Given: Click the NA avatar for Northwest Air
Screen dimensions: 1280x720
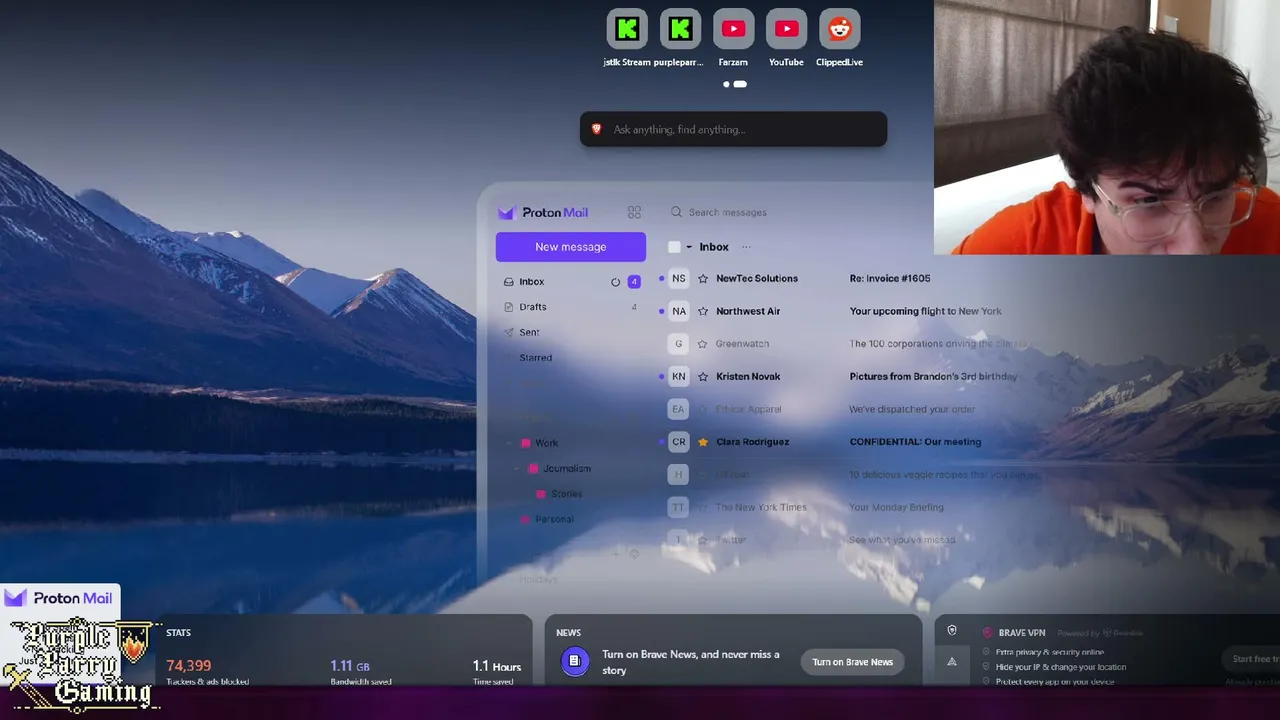Looking at the screenshot, I should point(679,311).
